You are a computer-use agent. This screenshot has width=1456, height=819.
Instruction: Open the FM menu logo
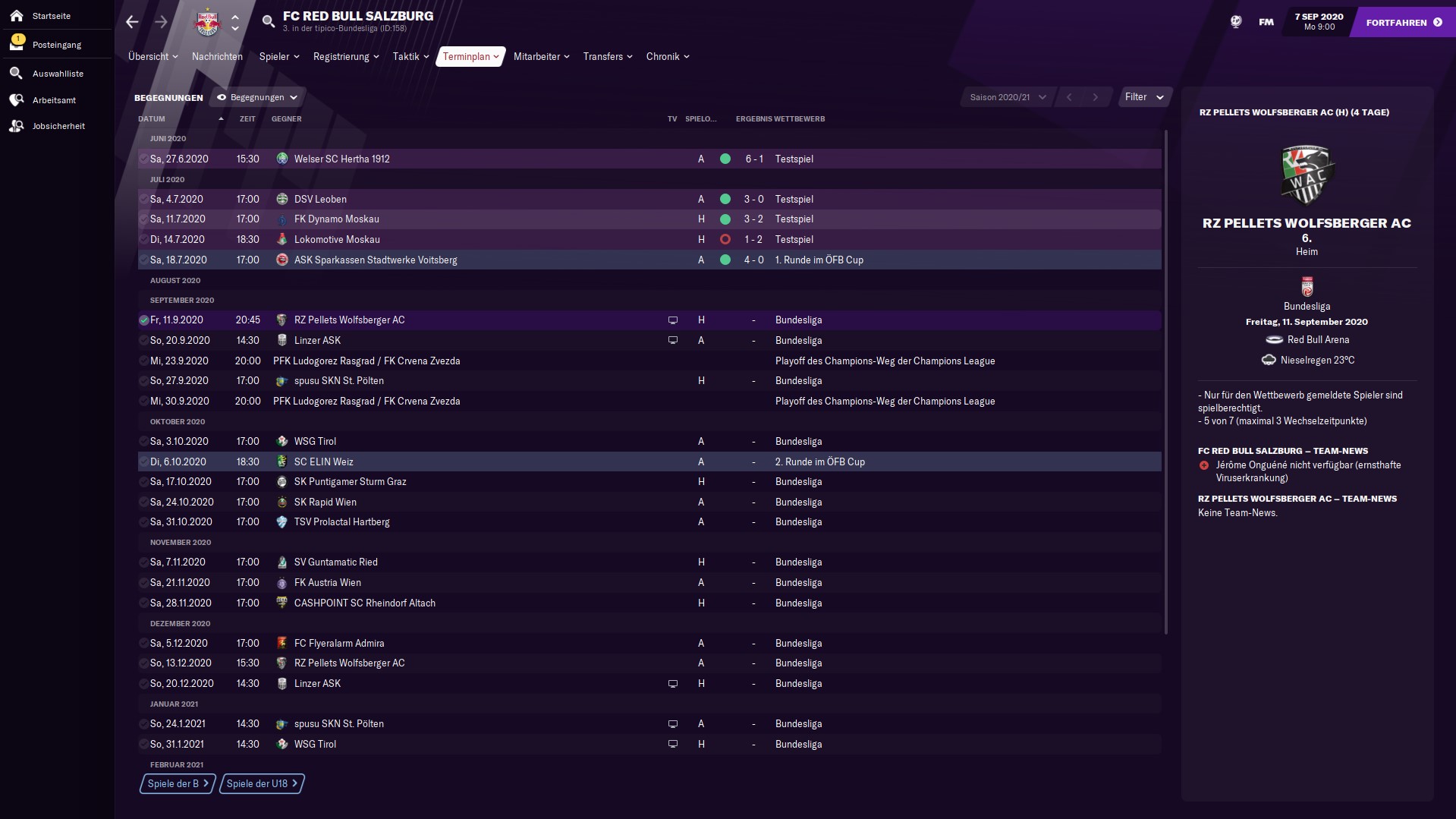click(x=1266, y=22)
